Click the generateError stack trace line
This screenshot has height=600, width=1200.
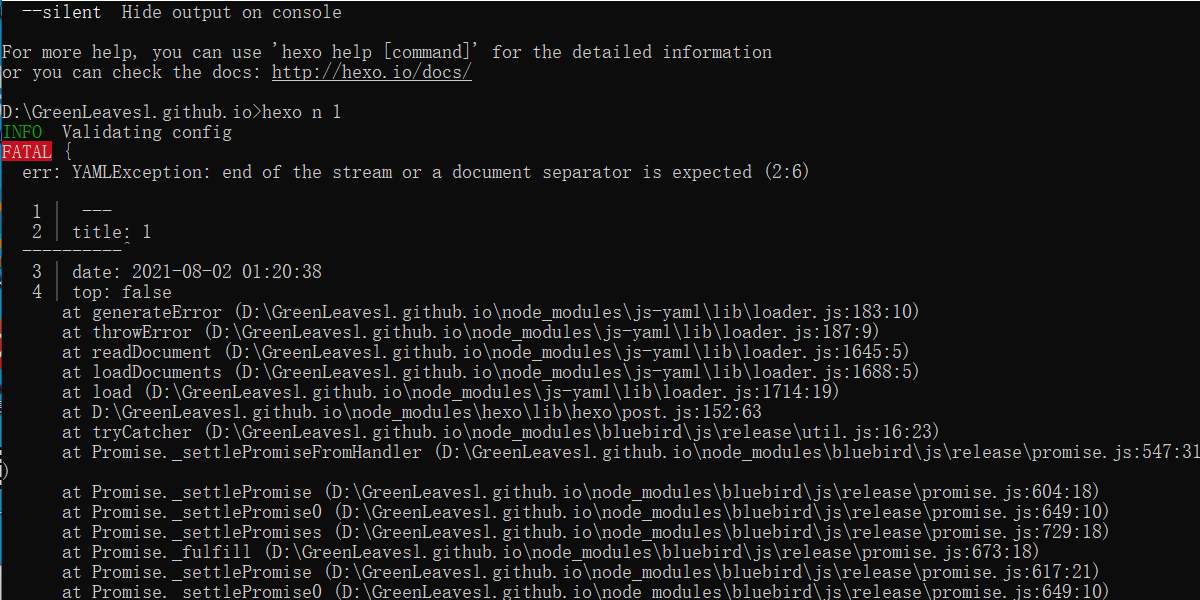click(x=490, y=312)
